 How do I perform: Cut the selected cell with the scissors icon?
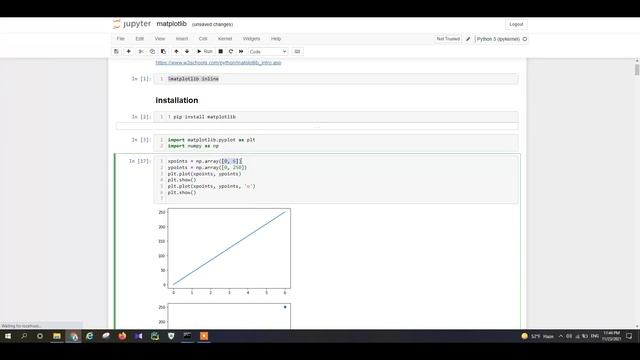coord(141,51)
